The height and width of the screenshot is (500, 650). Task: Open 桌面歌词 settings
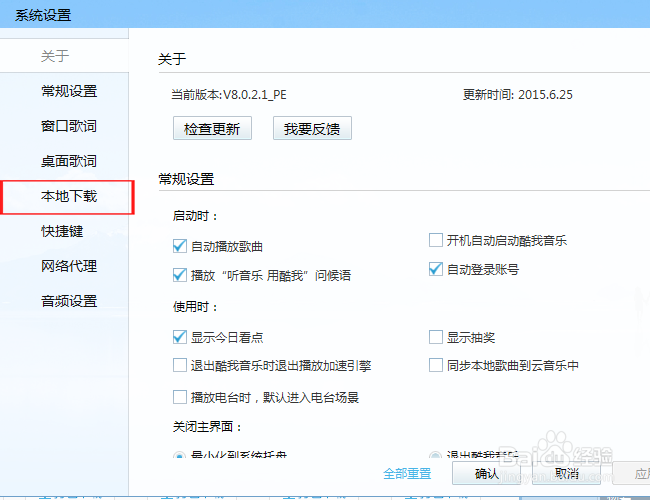(69, 161)
